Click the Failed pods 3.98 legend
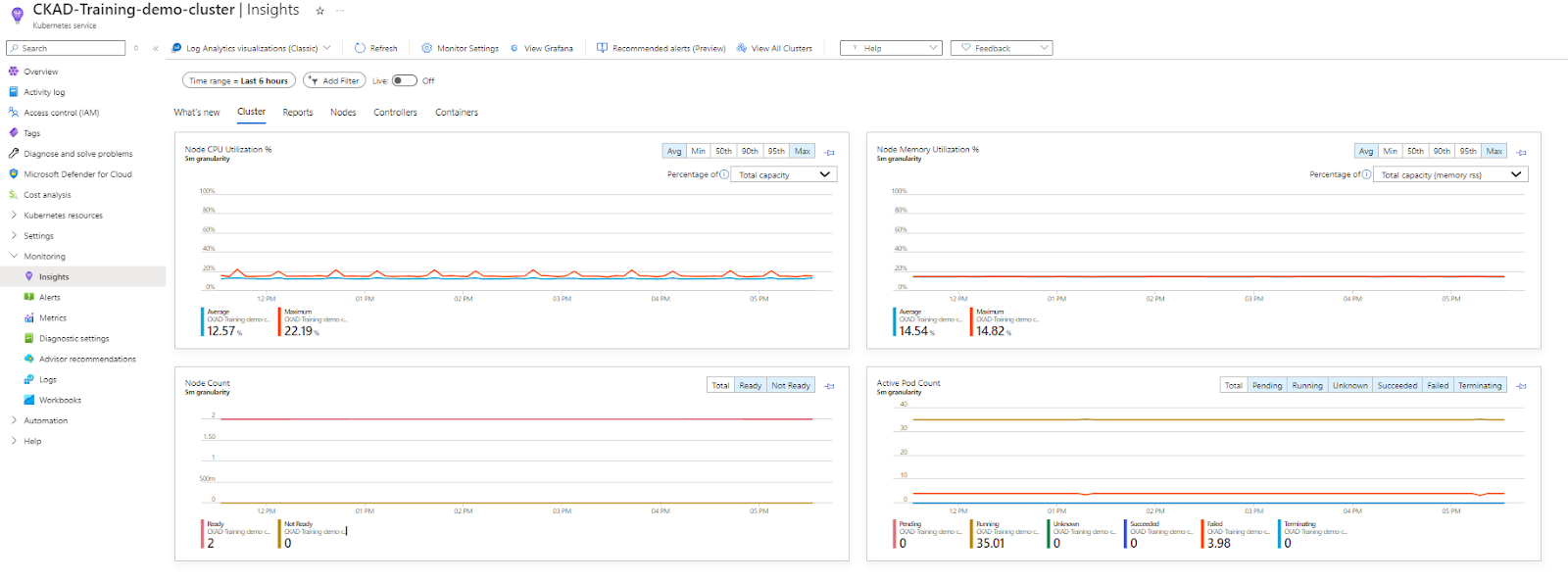Image resolution: width=1568 pixels, height=581 pixels. 1236,535
